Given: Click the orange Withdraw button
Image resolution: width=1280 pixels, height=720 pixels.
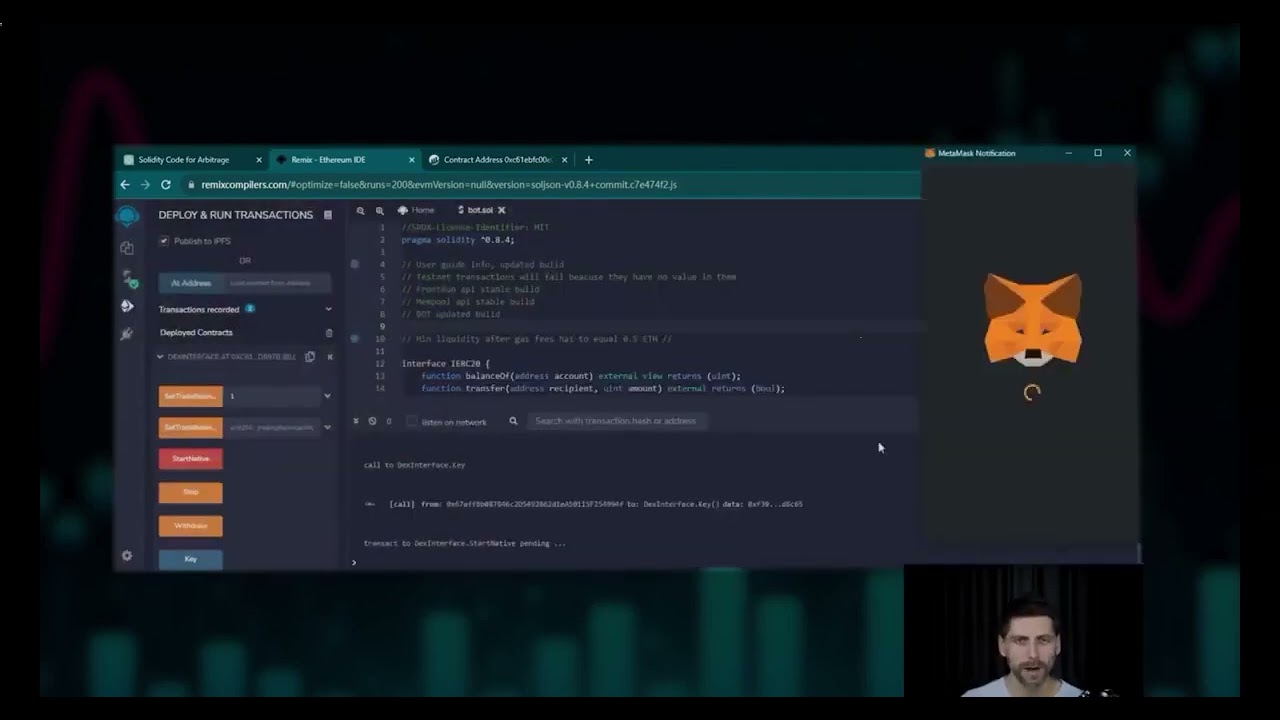Looking at the screenshot, I should tap(191, 525).
